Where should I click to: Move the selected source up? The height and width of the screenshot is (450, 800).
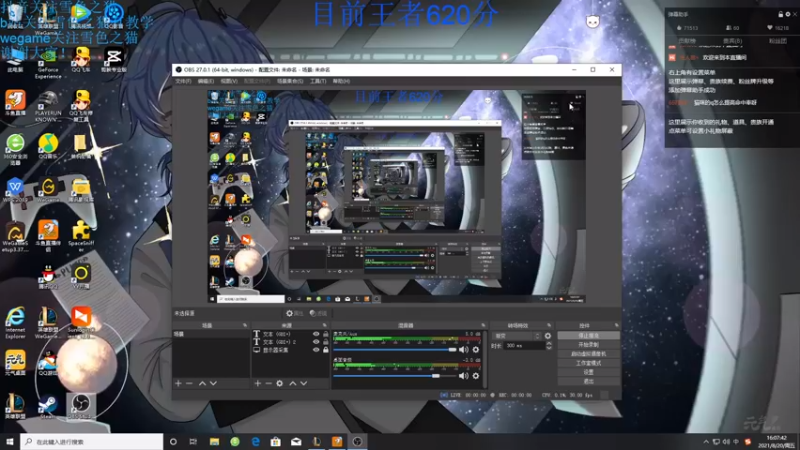293,383
